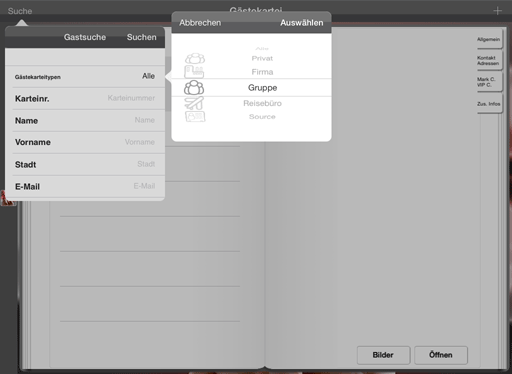Choose the Gruppe group icon
Screen dimensions: 512x374
pos(194,88)
